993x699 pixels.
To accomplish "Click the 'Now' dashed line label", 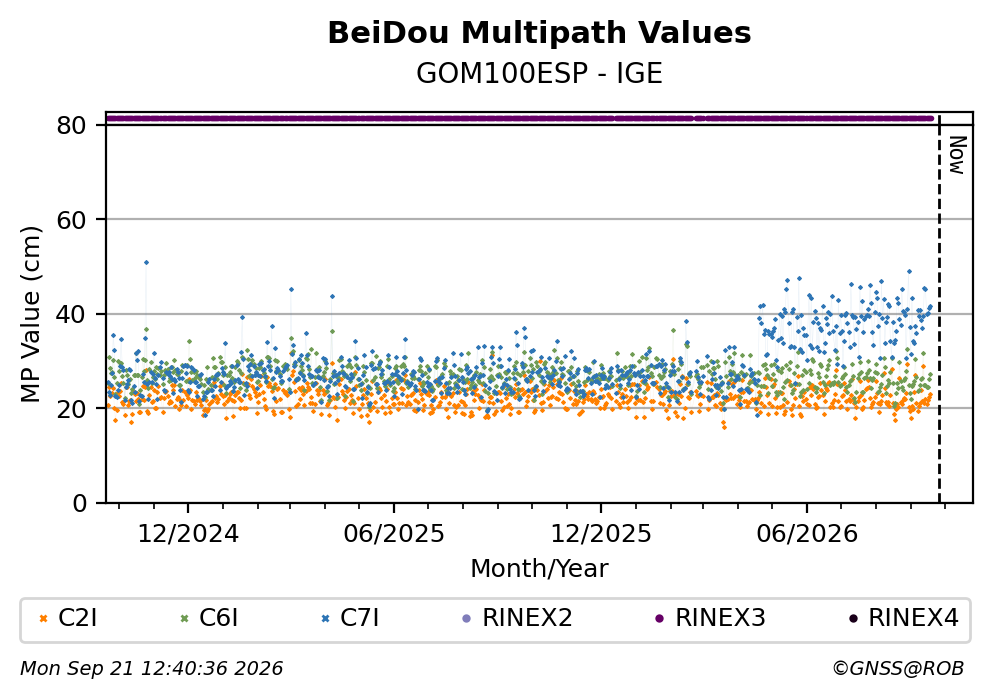I will [957, 155].
